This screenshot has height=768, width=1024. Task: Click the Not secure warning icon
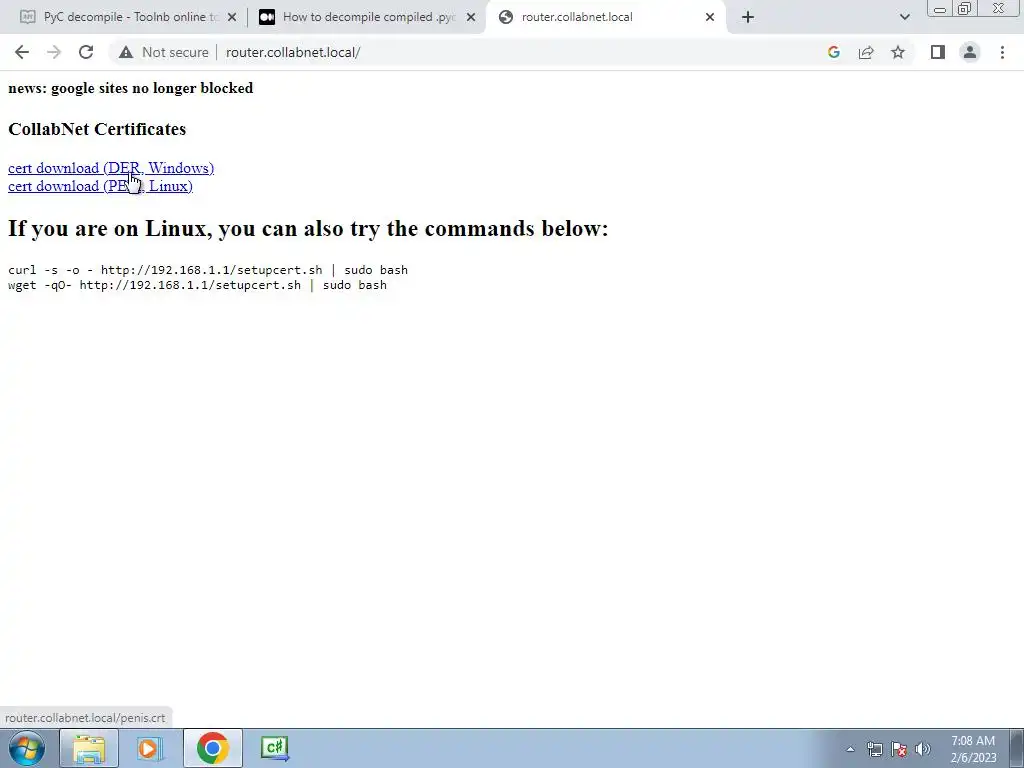[126, 52]
